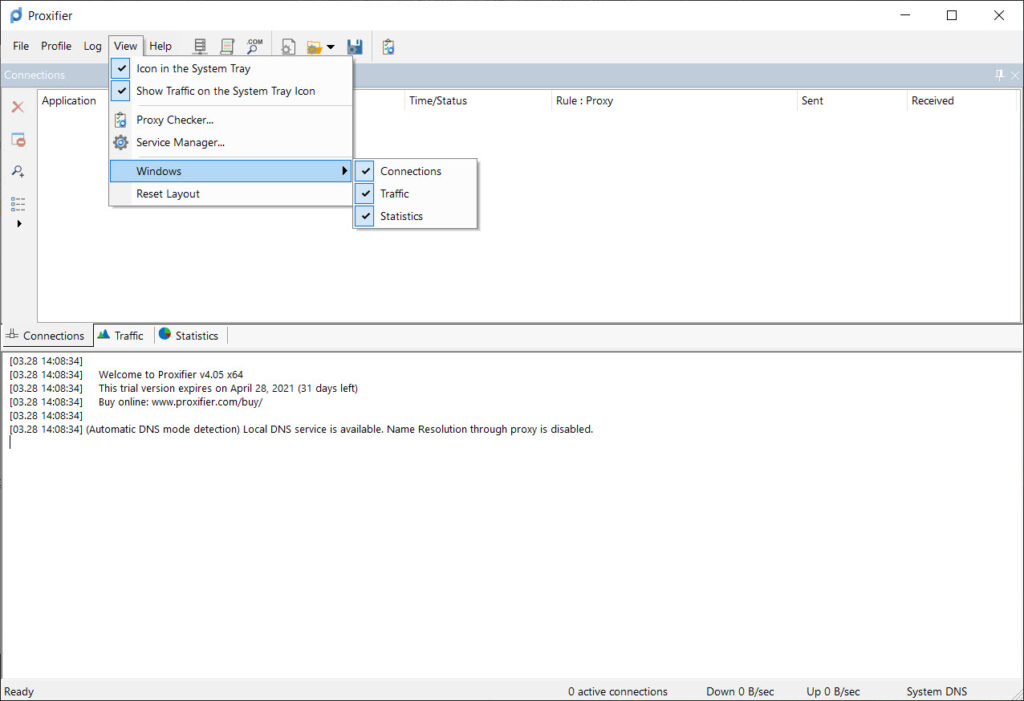Image resolution: width=1024 pixels, height=701 pixels.
Task: Open Service Manager... from View menu
Action: pos(231,142)
